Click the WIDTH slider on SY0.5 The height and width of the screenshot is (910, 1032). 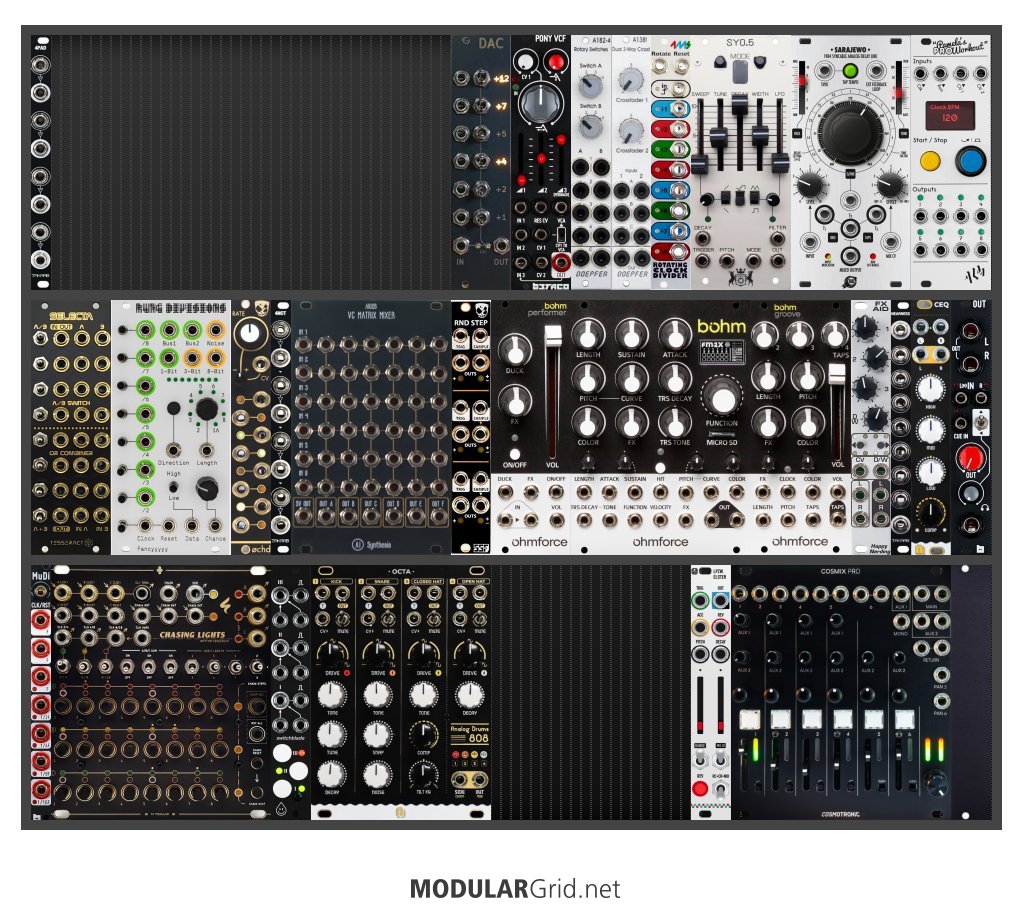pyautogui.click(x=760, y=136)
